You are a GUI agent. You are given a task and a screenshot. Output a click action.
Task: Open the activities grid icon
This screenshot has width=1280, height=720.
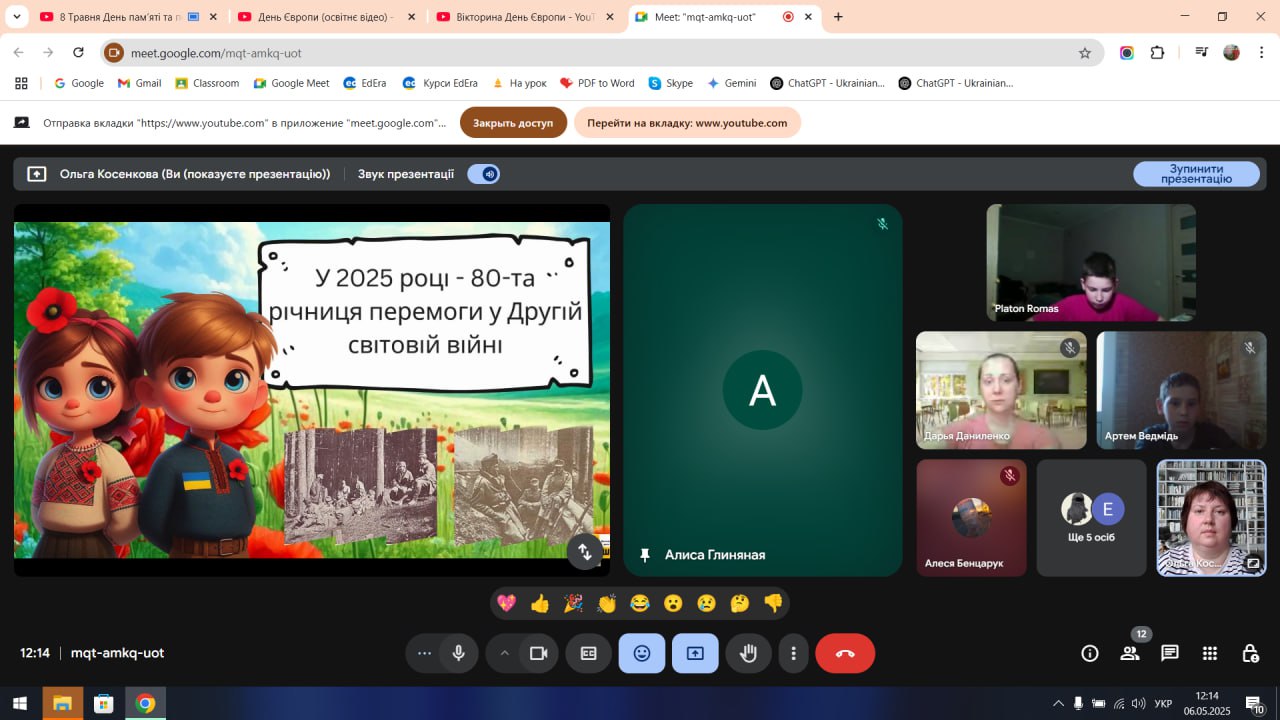[x=1210, y=653]
